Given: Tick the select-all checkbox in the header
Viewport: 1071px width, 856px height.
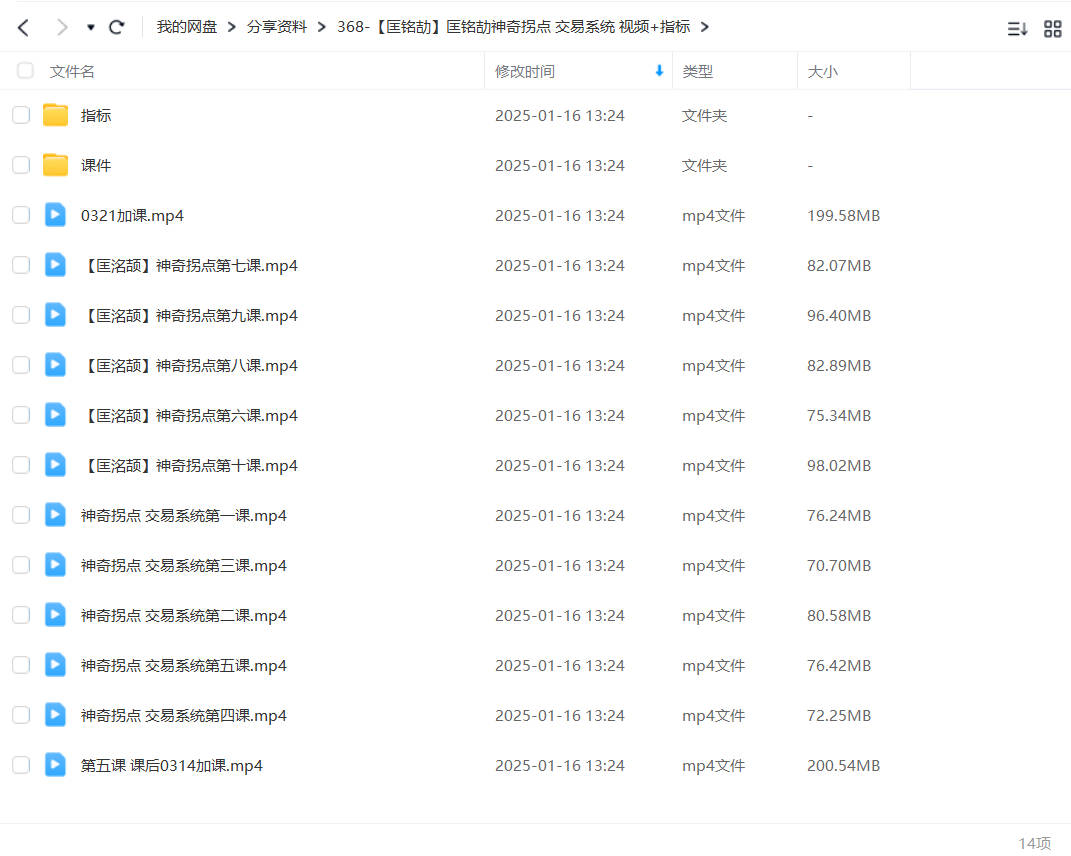Looking at the screenshot, I should click(25, 70).
